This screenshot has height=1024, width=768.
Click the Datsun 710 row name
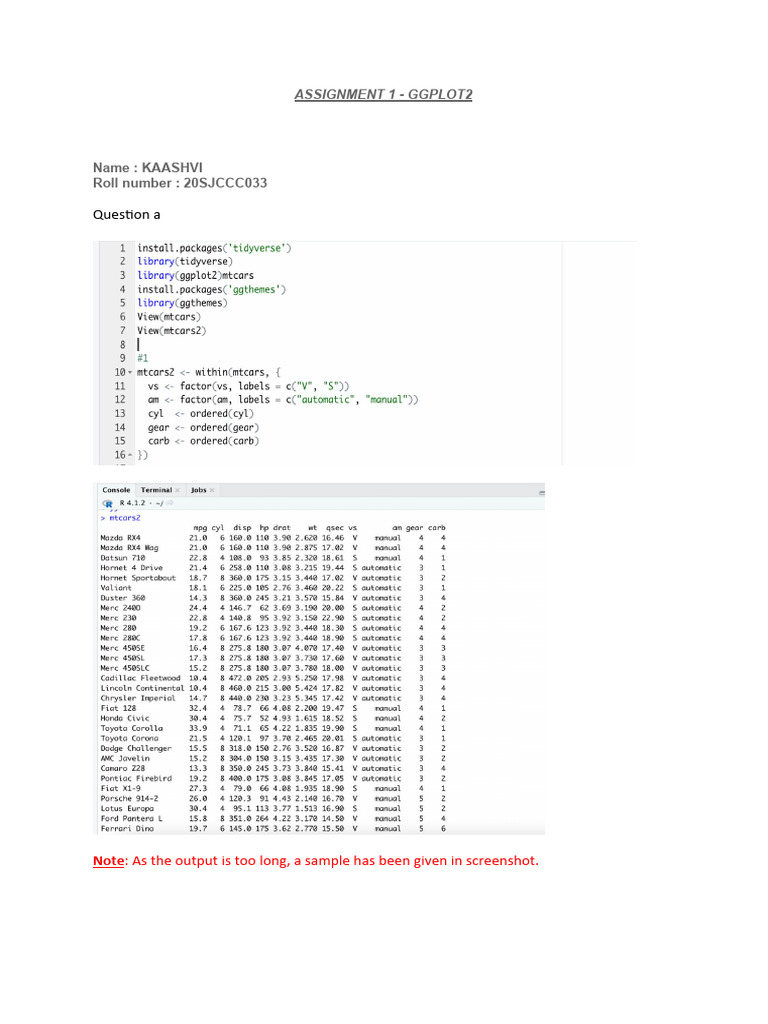point(123,558)
